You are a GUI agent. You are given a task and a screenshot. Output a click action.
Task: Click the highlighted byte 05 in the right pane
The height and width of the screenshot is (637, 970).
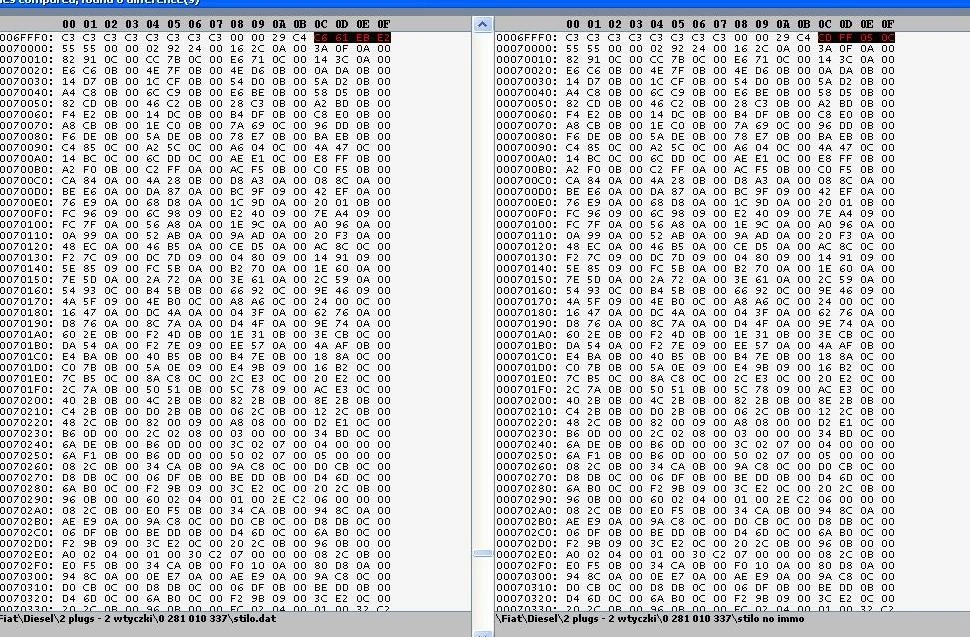coord(867,37)
